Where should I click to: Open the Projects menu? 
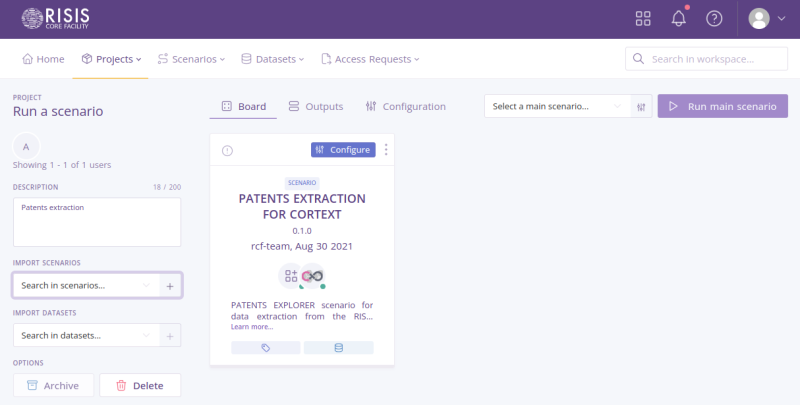pos(111,59)
